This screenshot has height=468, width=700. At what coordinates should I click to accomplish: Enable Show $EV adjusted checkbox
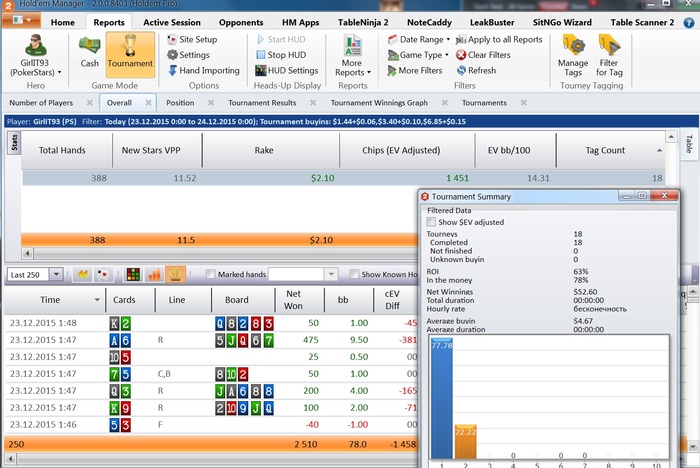pyautogui.click(x=431, y=222)
